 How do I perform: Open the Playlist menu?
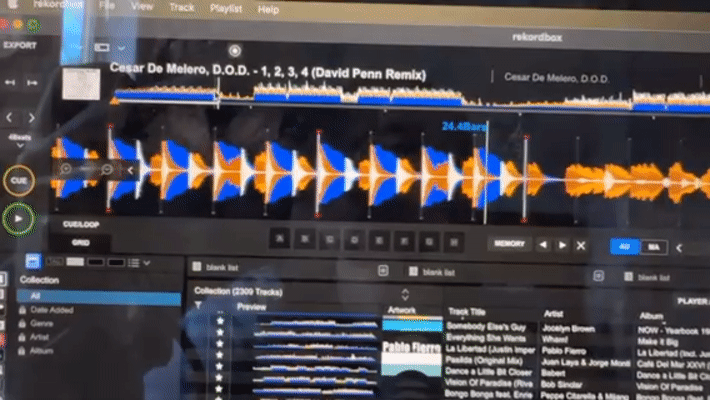pos(225,9)
